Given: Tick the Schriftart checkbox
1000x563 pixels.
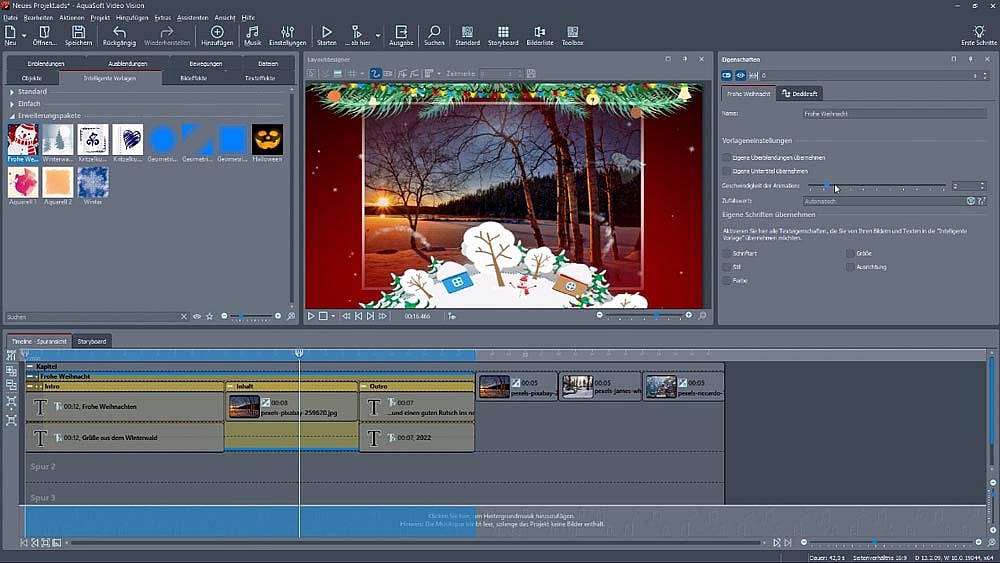Looking at the screenshot, I should click(x=726, y=254).
